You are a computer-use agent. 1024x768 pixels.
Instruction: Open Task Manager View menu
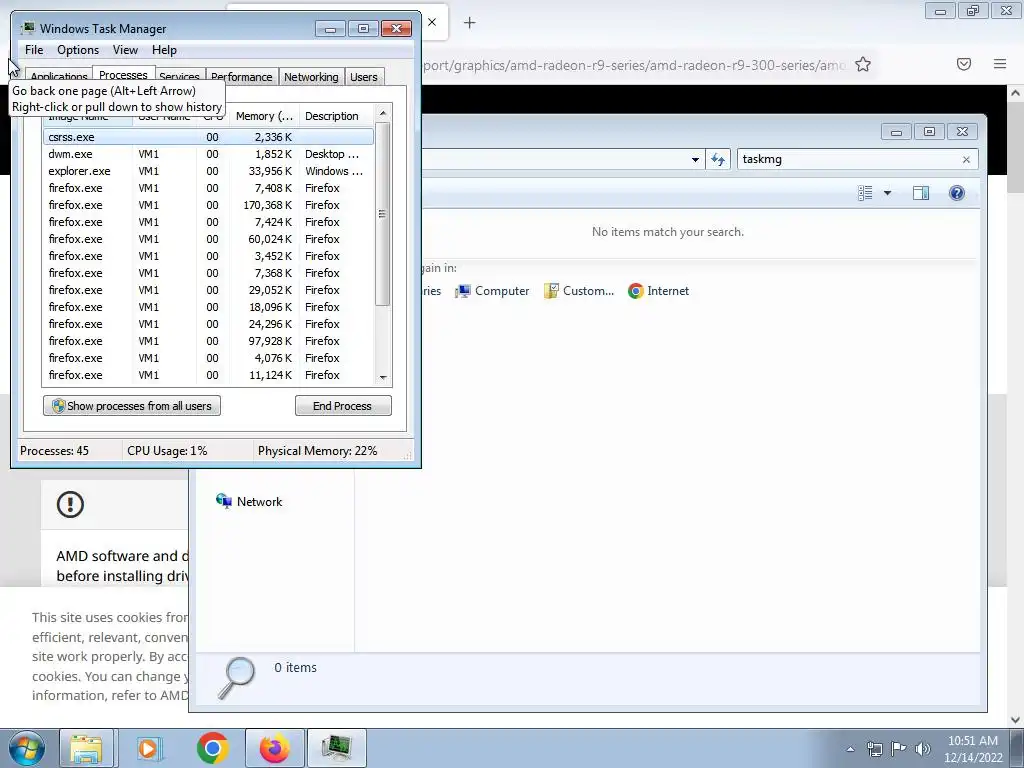pos(125,50)
